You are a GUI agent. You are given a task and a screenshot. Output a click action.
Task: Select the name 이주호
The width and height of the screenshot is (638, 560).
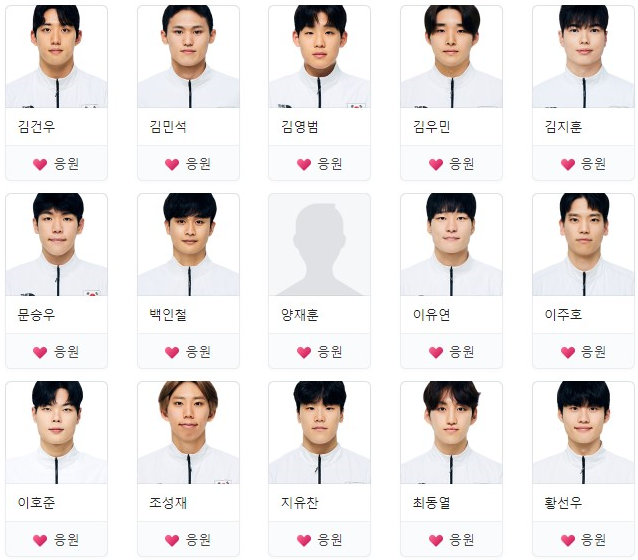[x=563, y=315]
